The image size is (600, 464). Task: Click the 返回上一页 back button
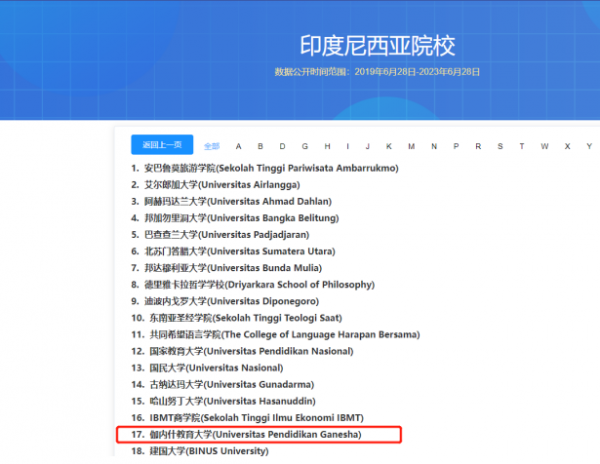click(x=162, y=145)
